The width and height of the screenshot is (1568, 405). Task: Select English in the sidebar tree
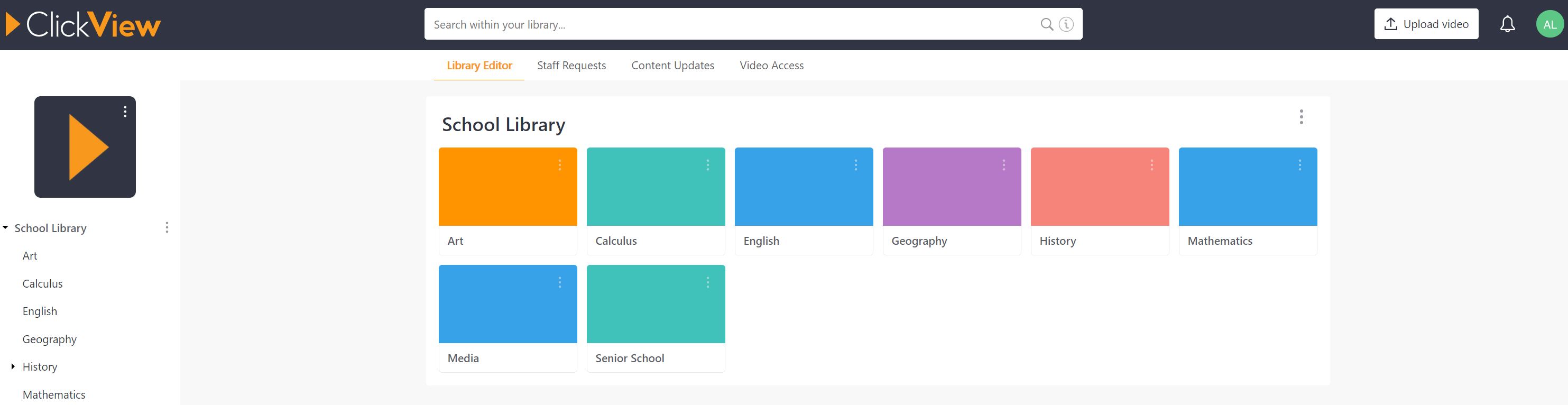40,311
